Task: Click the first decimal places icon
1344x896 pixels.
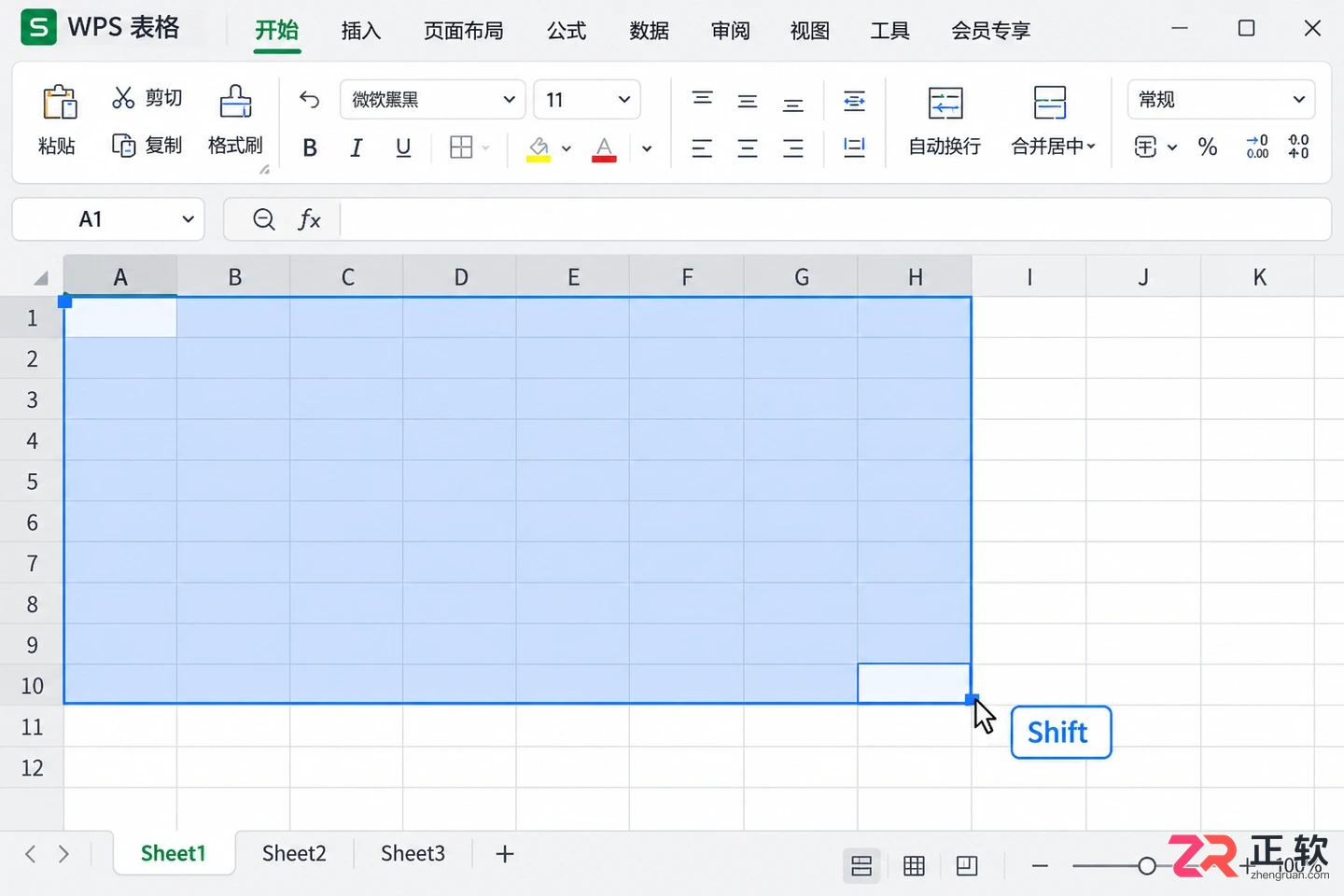Action: click(1257, 147)
